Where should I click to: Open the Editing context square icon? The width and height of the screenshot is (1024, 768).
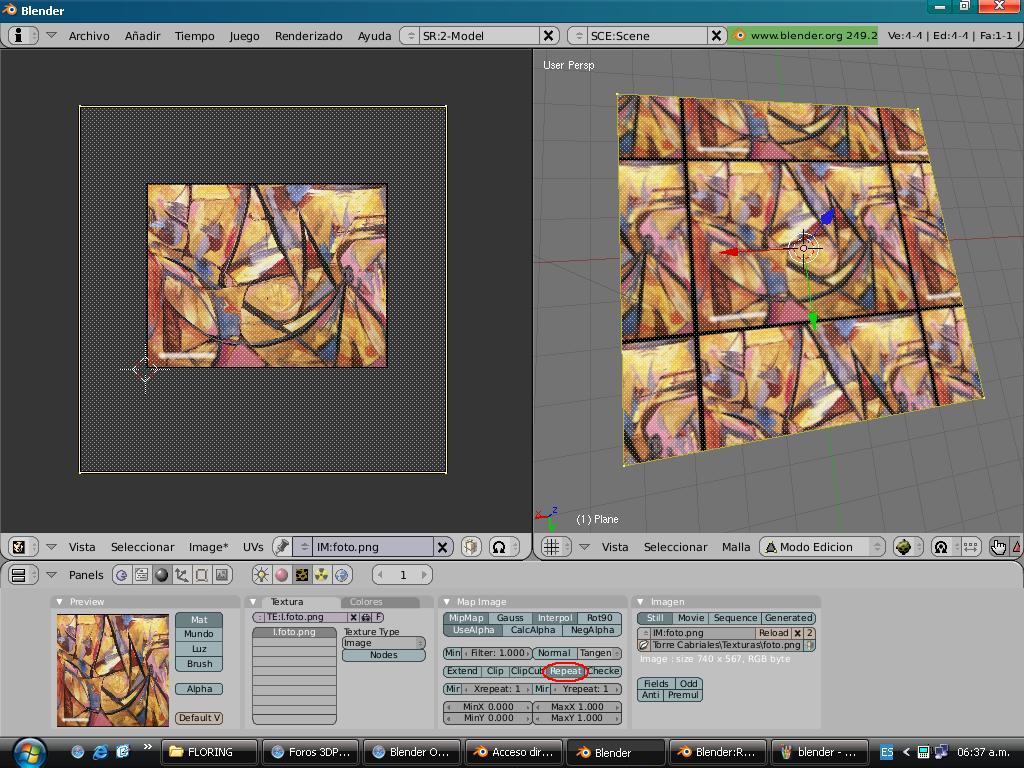click(x=202, y=575)
